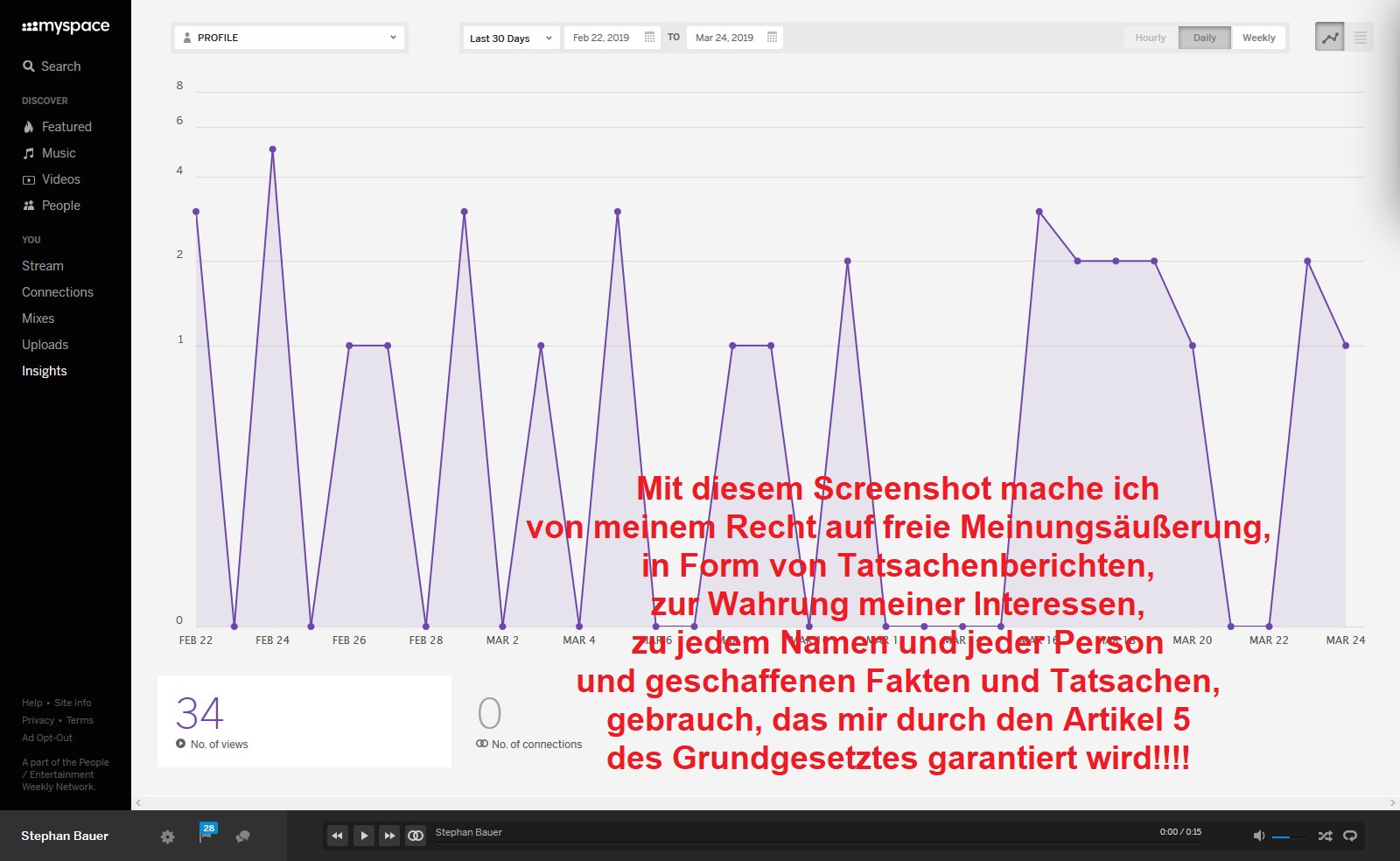Open the Stephan Bauer profile name
The image size is (1400, 861).
(x=65, y=836)
